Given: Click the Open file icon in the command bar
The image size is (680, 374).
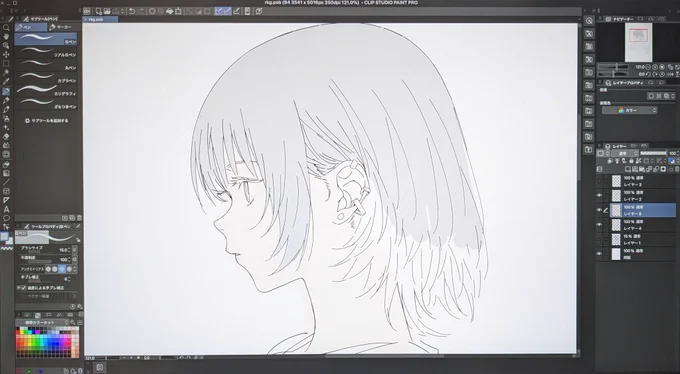Looking at the screenshot, I should coord(107,11).
